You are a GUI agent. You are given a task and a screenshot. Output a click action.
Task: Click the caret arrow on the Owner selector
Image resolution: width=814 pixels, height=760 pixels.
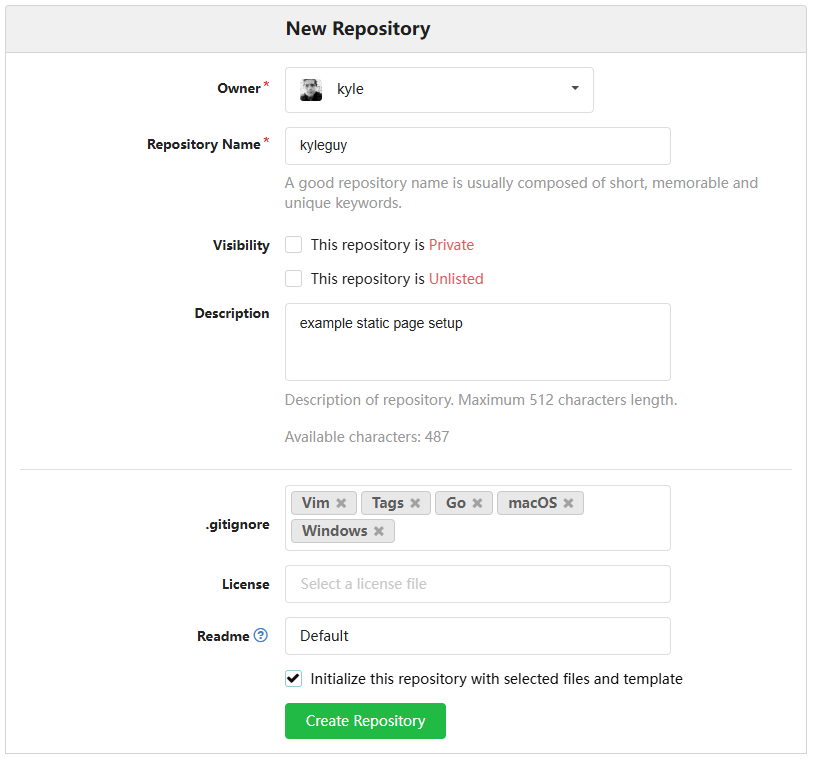coord(575,89)
